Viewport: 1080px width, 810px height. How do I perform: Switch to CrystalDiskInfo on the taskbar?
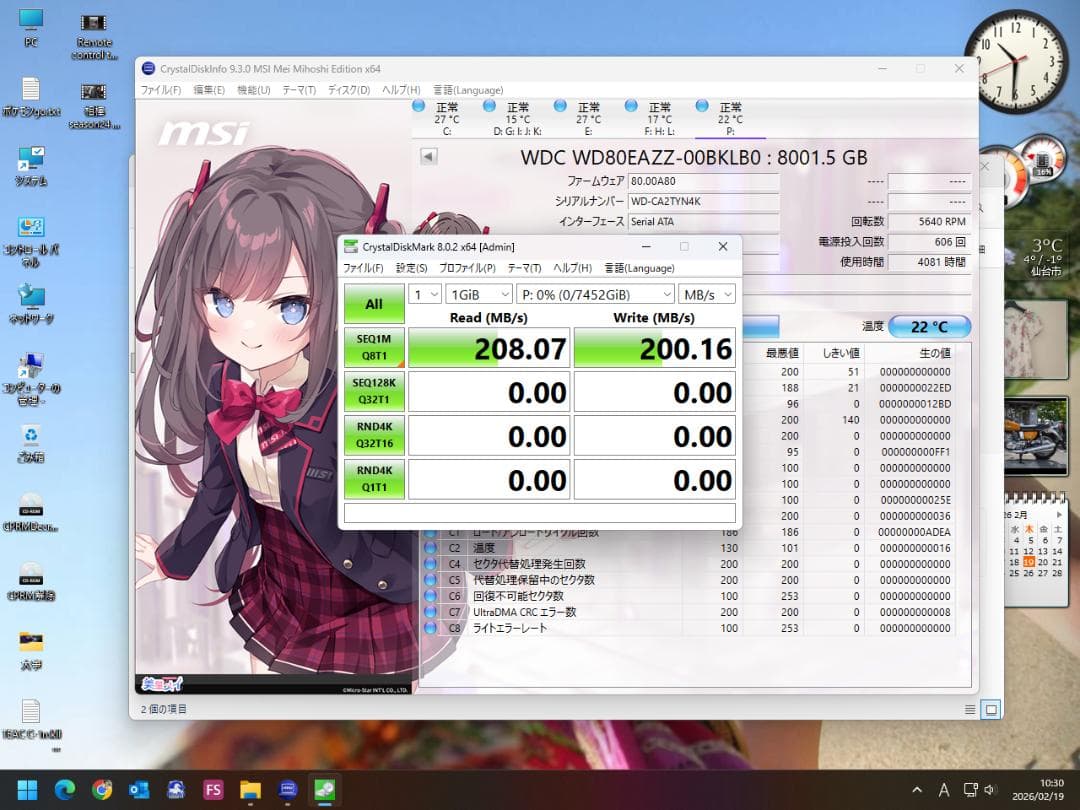coord(287,789)
